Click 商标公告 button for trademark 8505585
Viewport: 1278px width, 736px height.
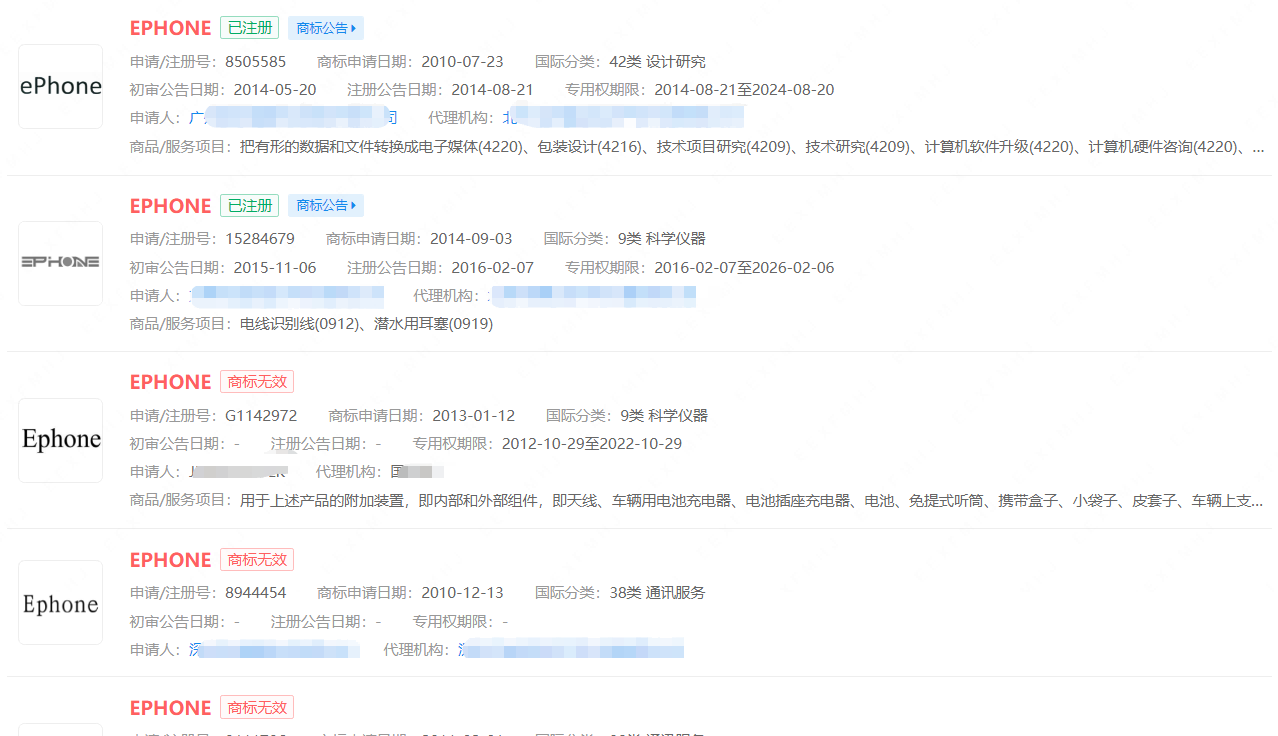point(326,28)
